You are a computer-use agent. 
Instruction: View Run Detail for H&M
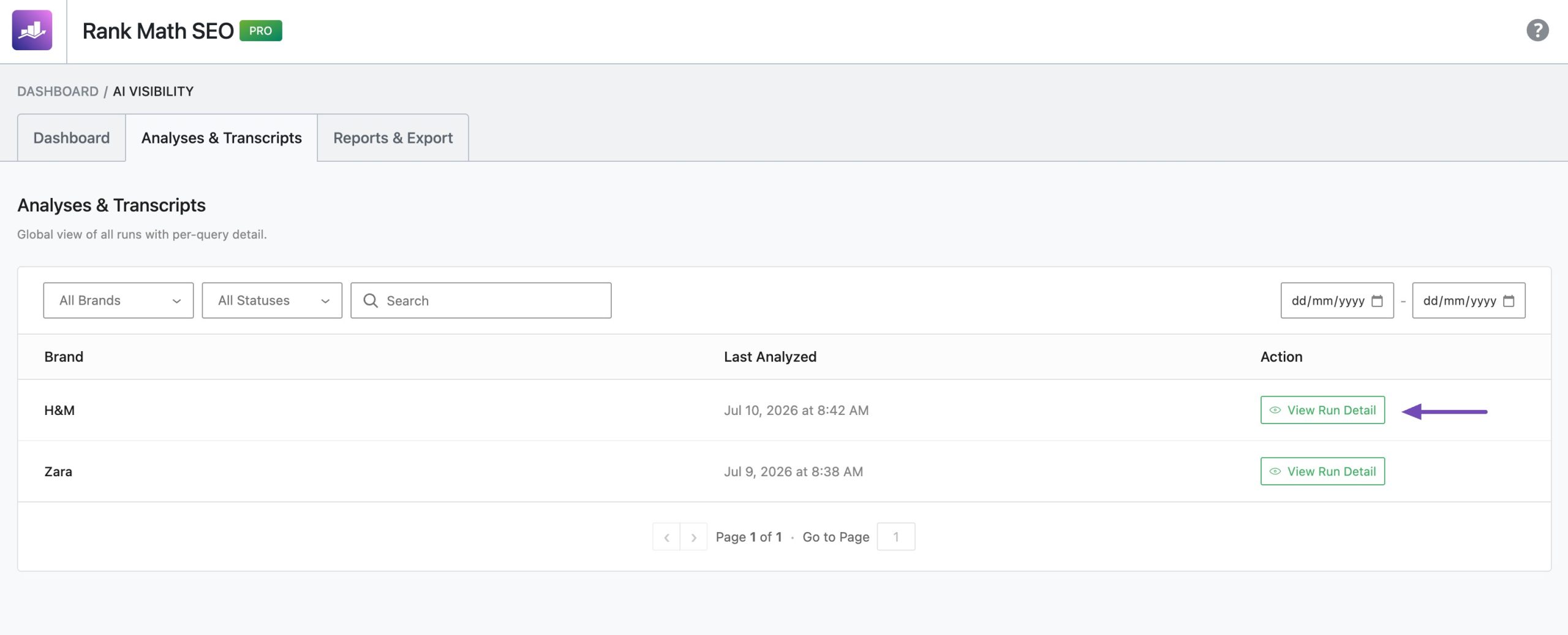pyautogui.click(x=1322, y=410)
